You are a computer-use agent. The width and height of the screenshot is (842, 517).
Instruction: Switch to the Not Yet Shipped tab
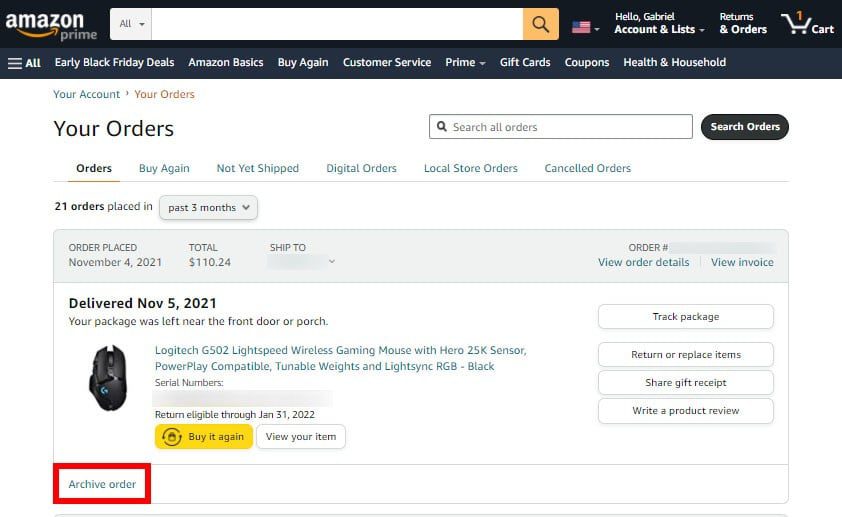tap(258, 169)
